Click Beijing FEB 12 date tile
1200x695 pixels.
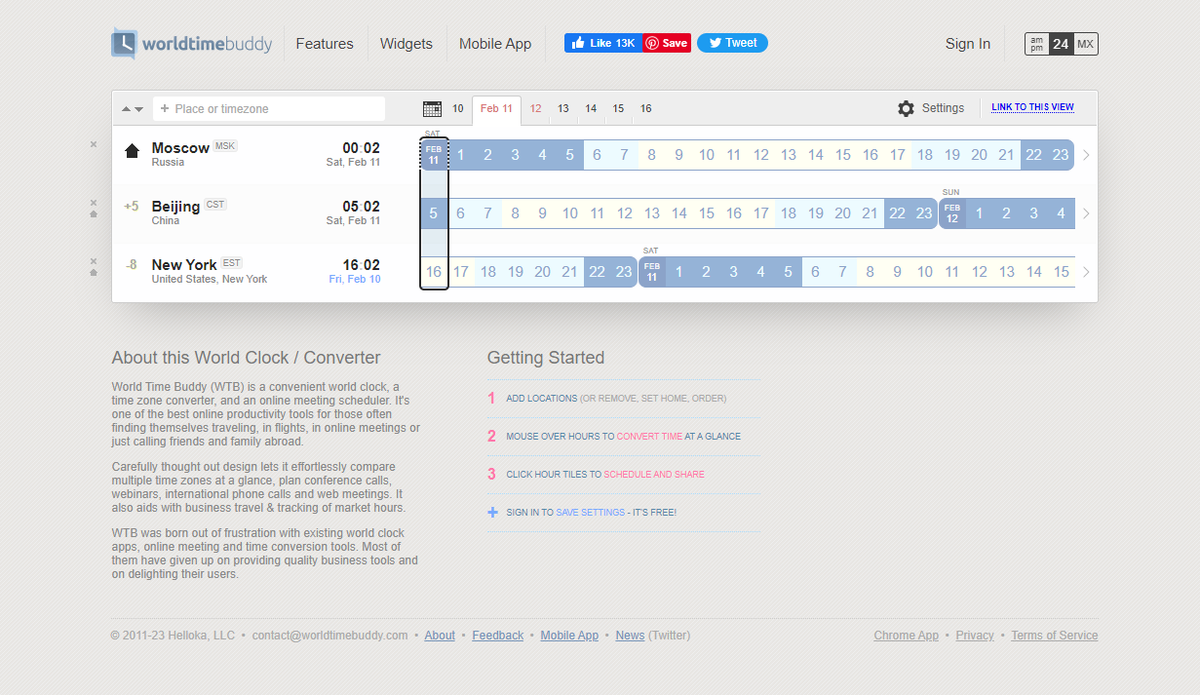(952, 213)
